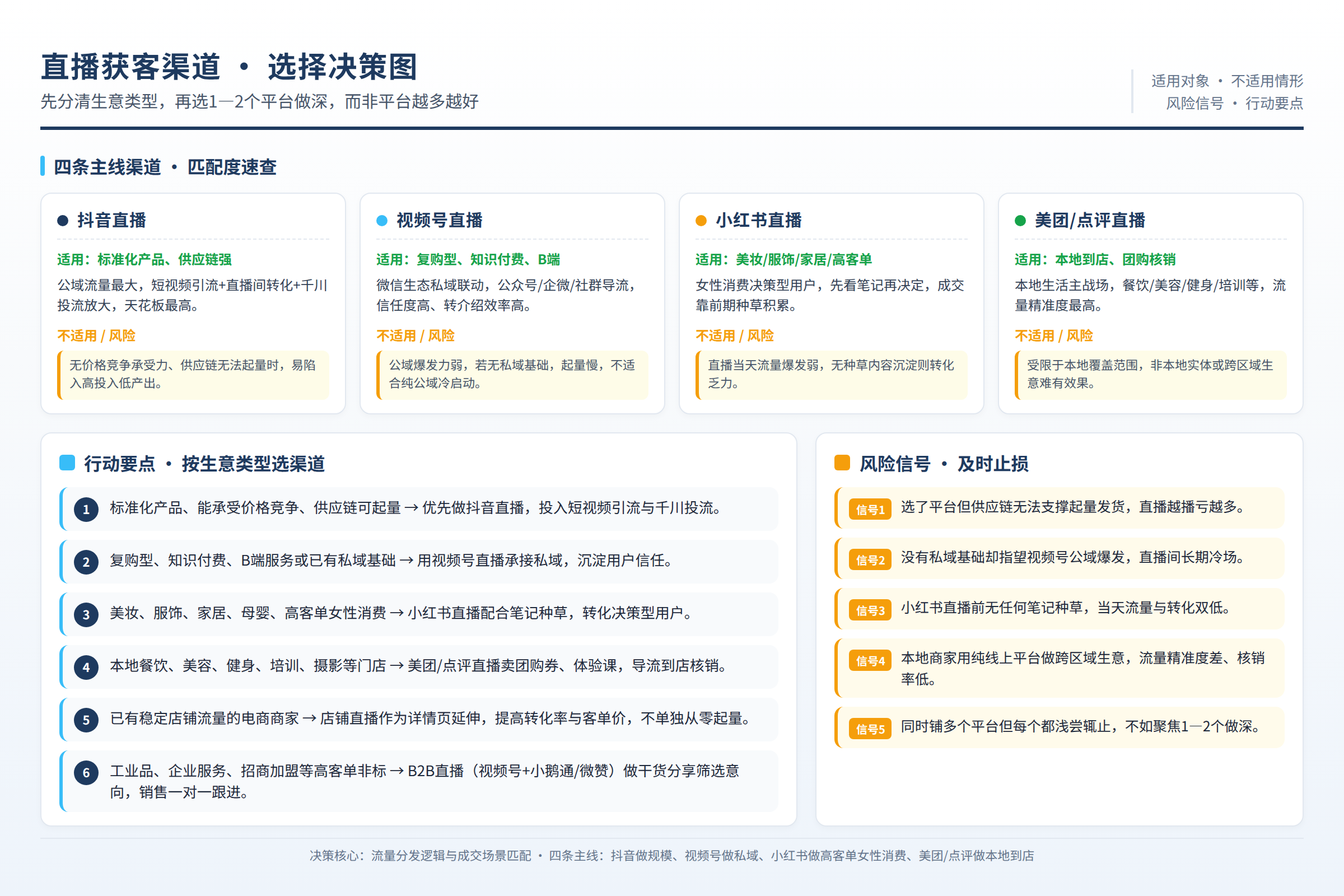Click footer text 决策核心：流量分发逻辑与成交场景匹配
Viewport: 1344px width, 896px height.
[421, 856]
